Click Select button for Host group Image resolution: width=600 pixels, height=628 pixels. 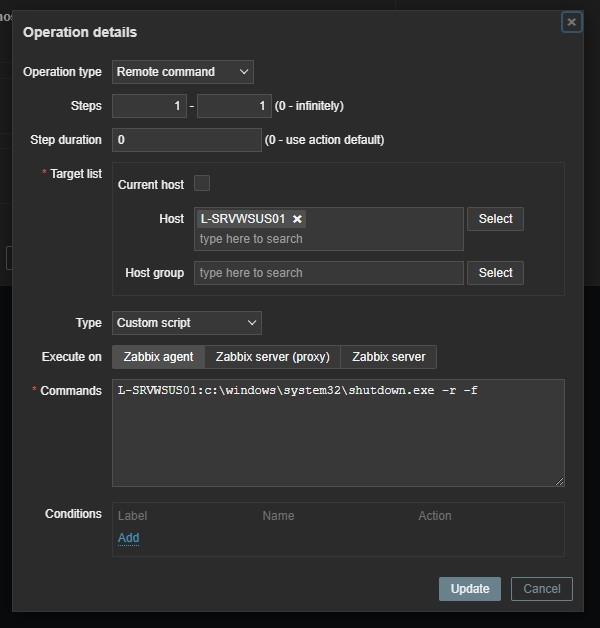(495, 272)
